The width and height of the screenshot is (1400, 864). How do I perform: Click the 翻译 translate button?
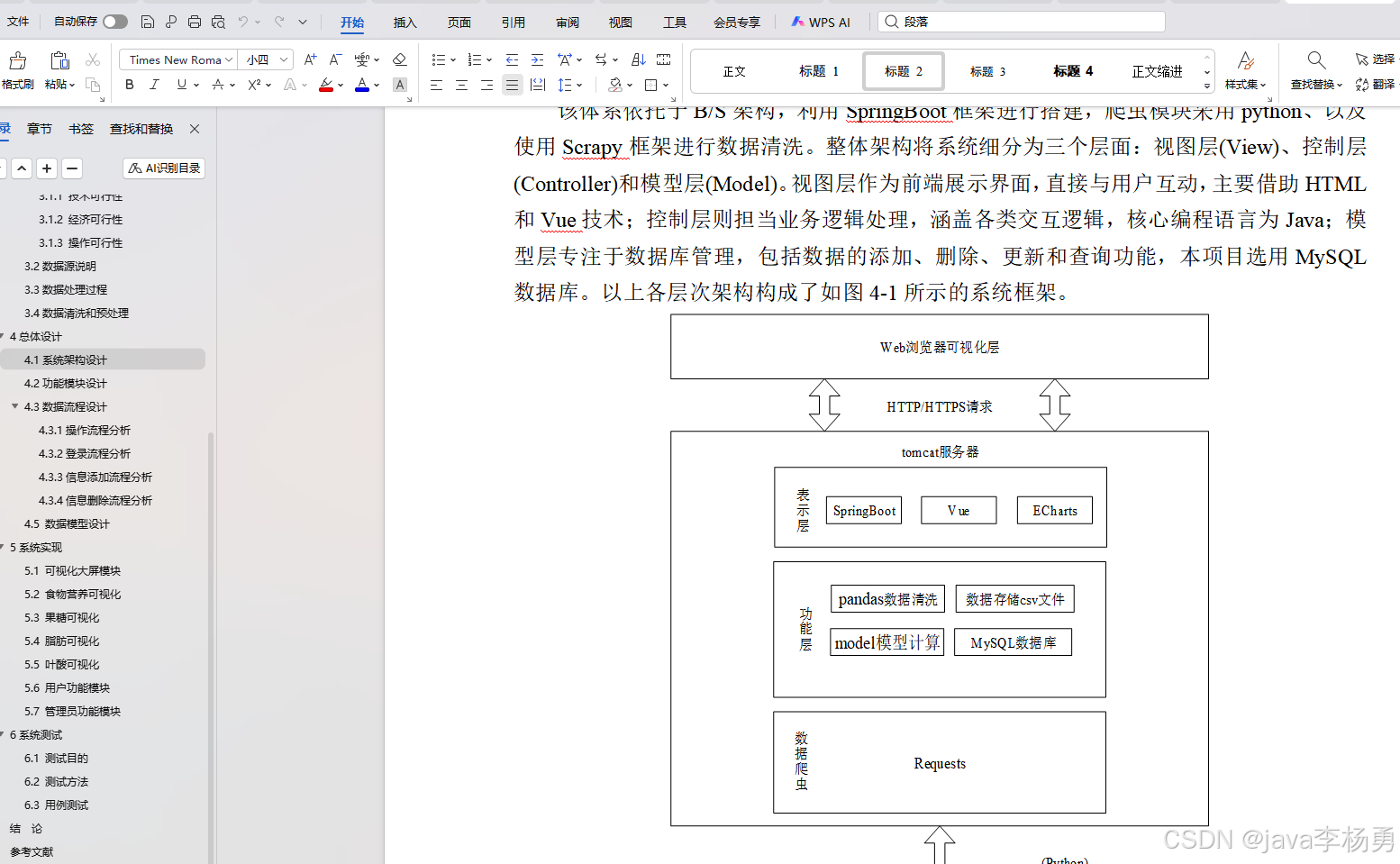(1376, 84)
